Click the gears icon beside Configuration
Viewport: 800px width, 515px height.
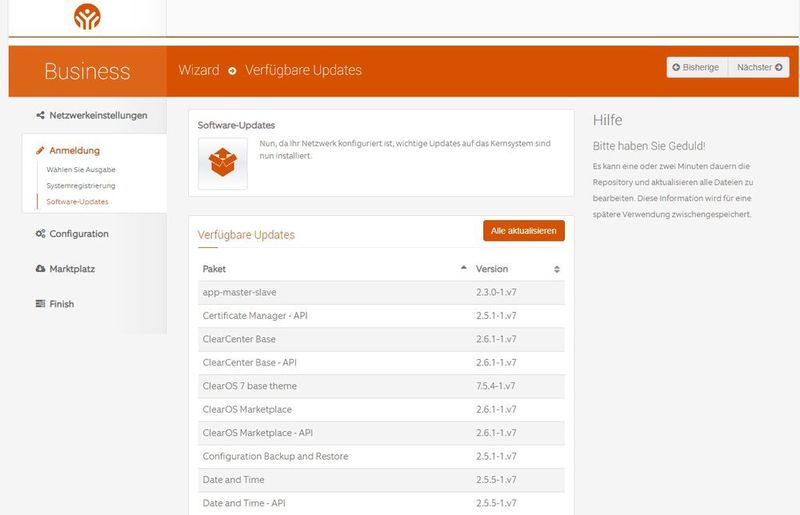tap(40, 234)
